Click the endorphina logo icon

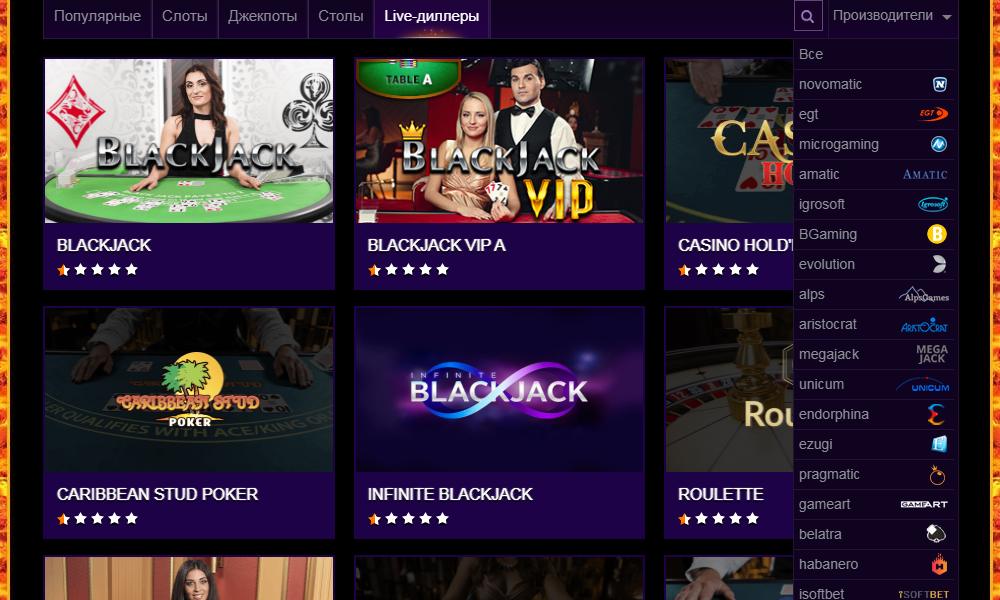(936, 414)
